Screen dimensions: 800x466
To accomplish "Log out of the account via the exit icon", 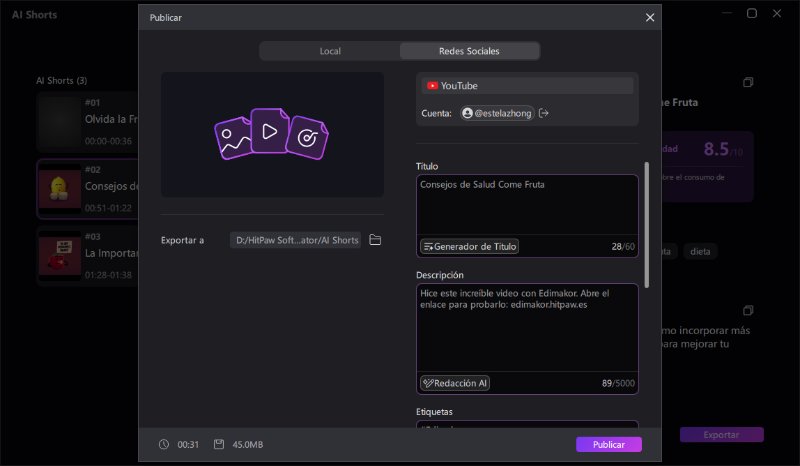I will pos(544,113).
